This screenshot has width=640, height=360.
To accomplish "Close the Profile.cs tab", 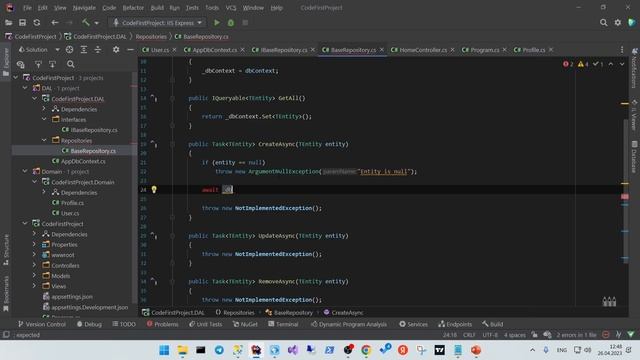I will click(551, 50).
